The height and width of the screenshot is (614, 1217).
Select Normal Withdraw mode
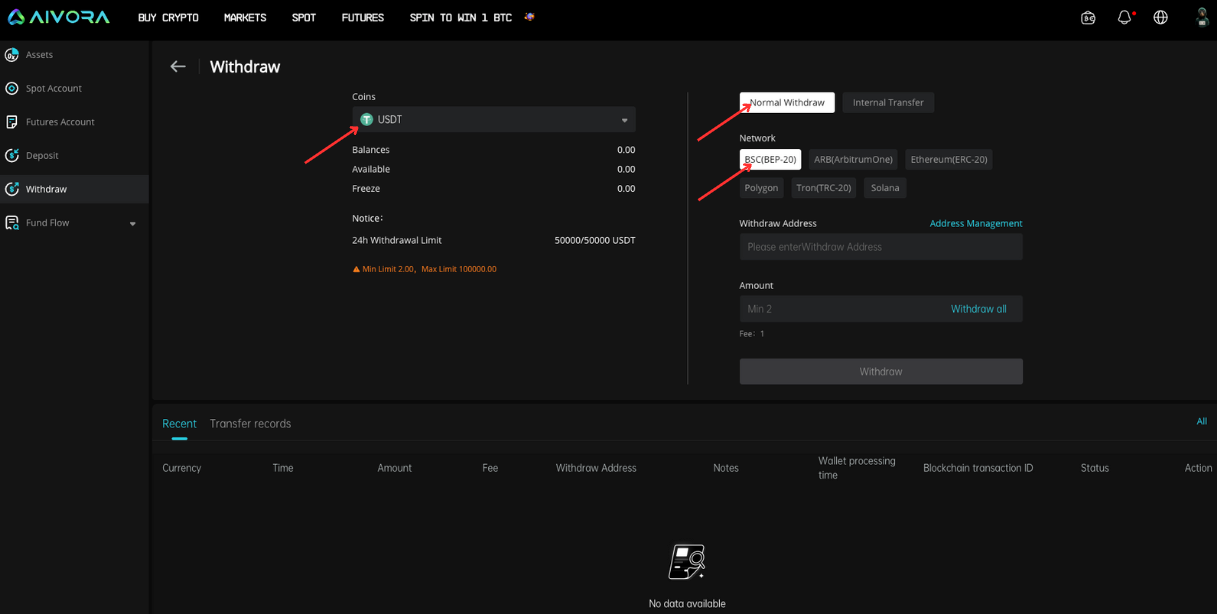click(787, 102)
